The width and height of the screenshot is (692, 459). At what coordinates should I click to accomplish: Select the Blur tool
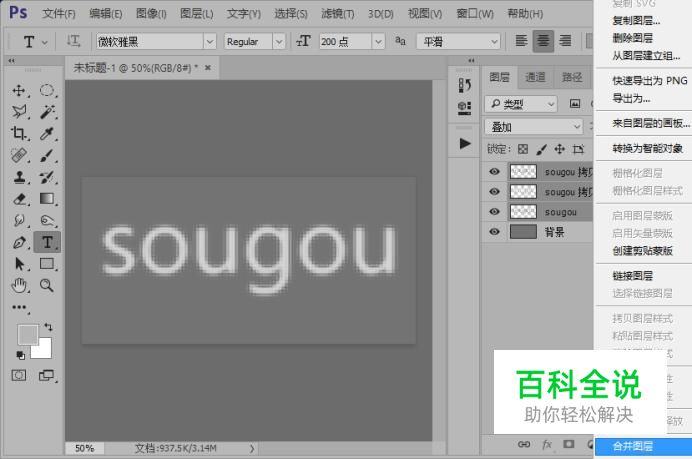(x=19, y=220)
